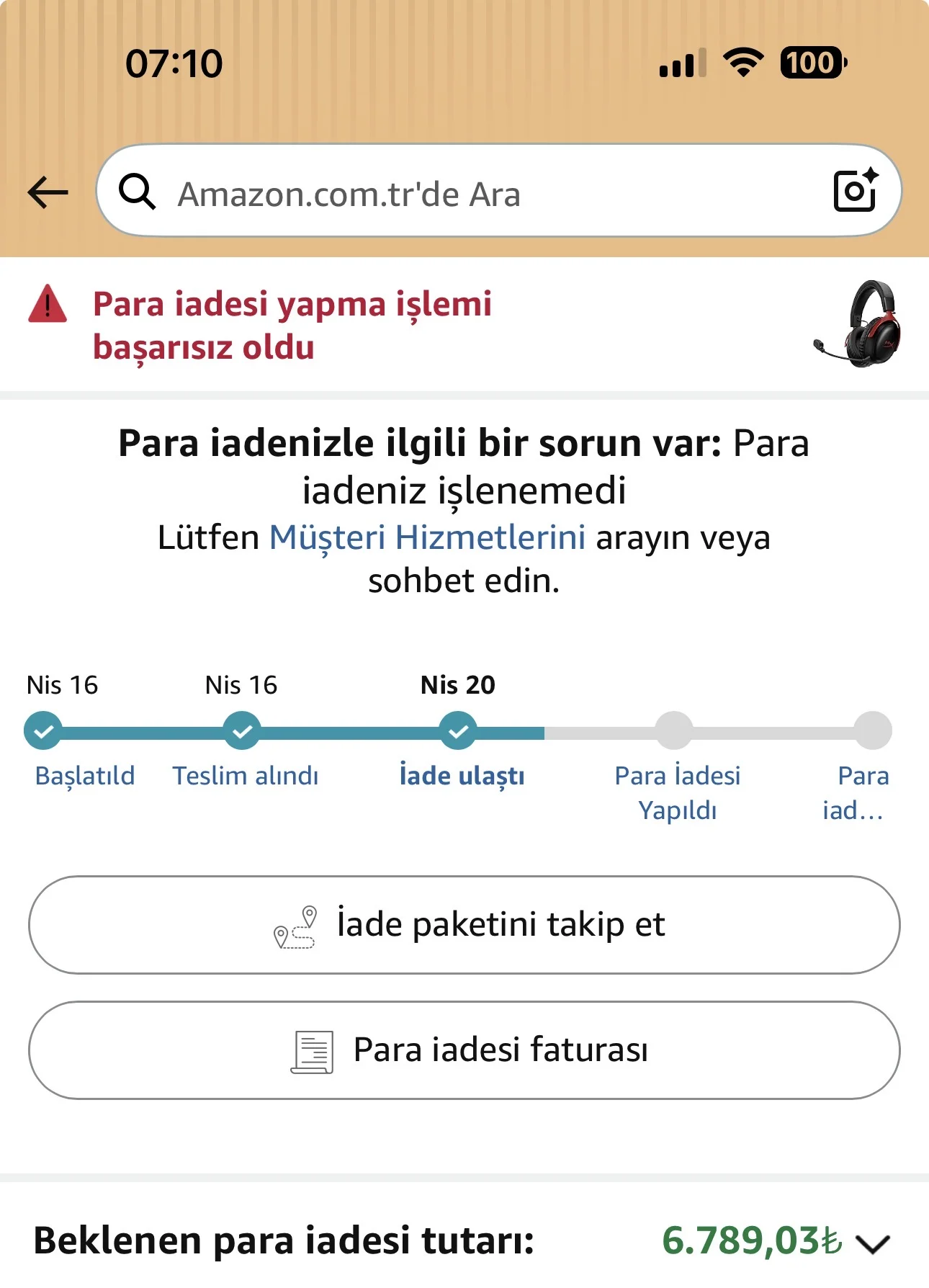Open the headset product thumbnail
This screenshot has width=929, height=1288.
[858, 323]
